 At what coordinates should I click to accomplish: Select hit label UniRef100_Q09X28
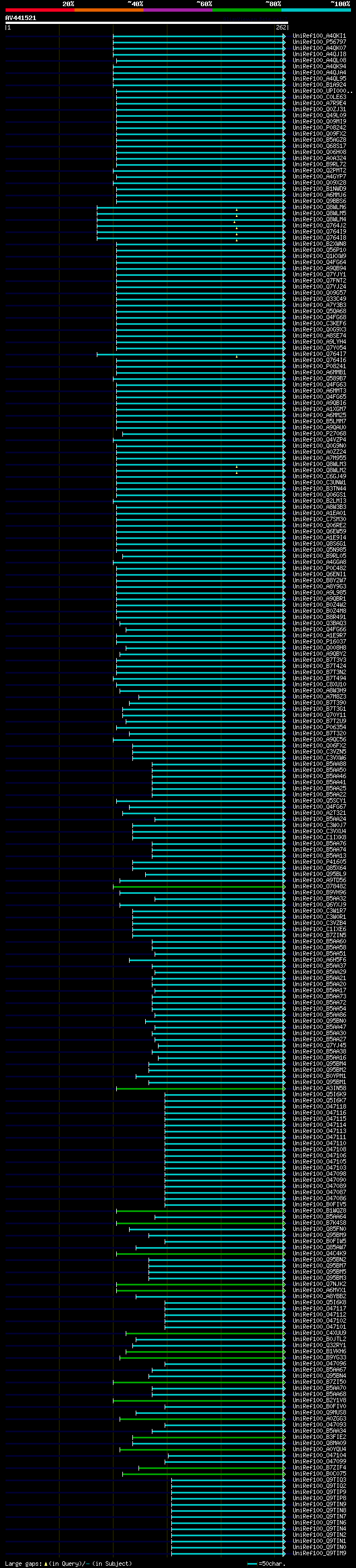tap(319, 182)
